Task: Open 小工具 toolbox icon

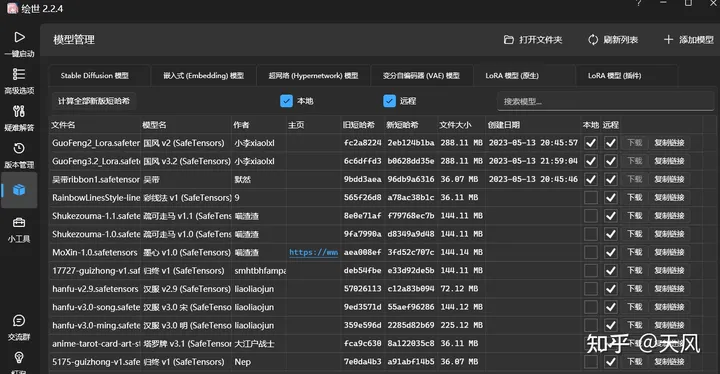Action: (19, 223)
